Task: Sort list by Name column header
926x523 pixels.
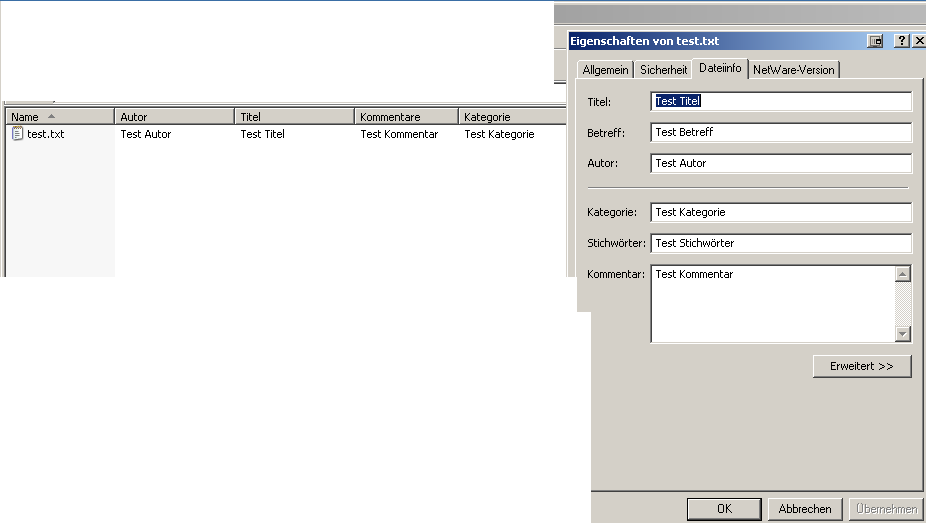Action: click(x=58, y=117)
